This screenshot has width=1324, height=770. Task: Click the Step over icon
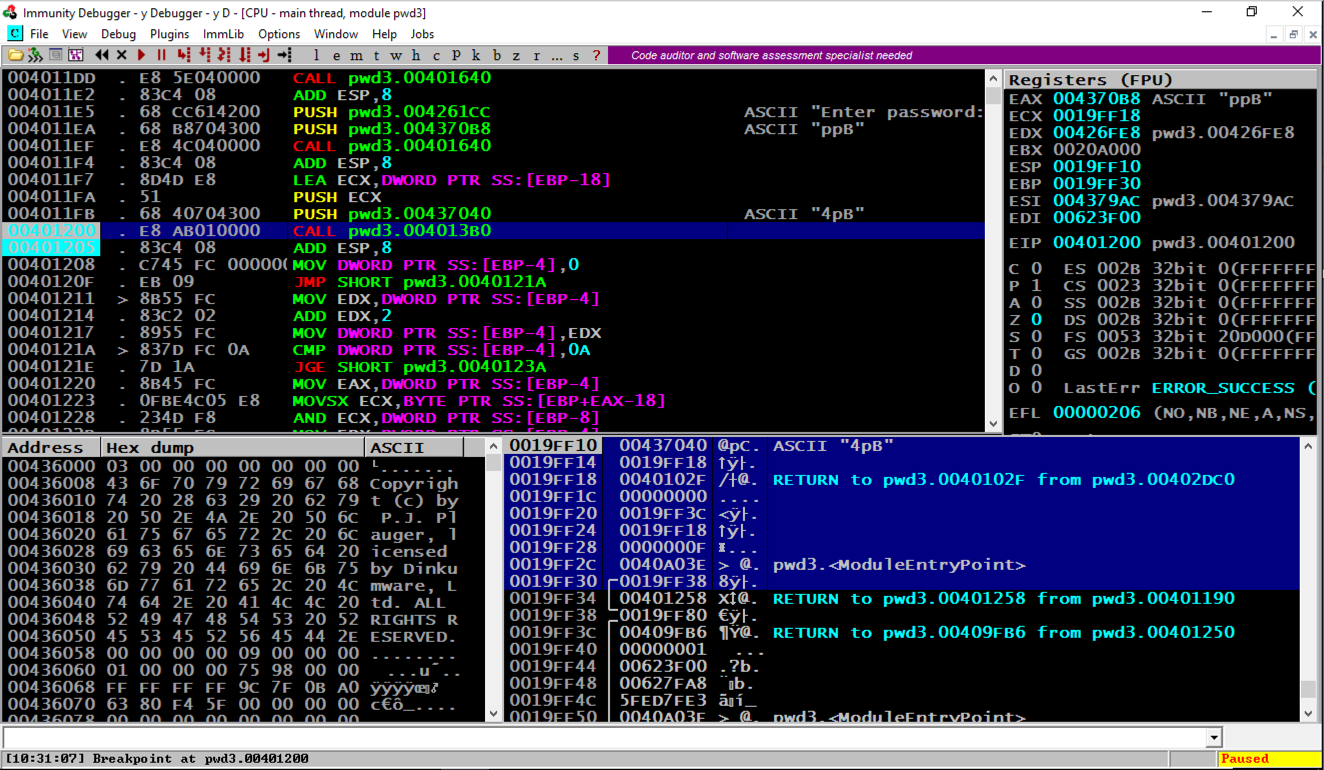(x=206, y=55)
